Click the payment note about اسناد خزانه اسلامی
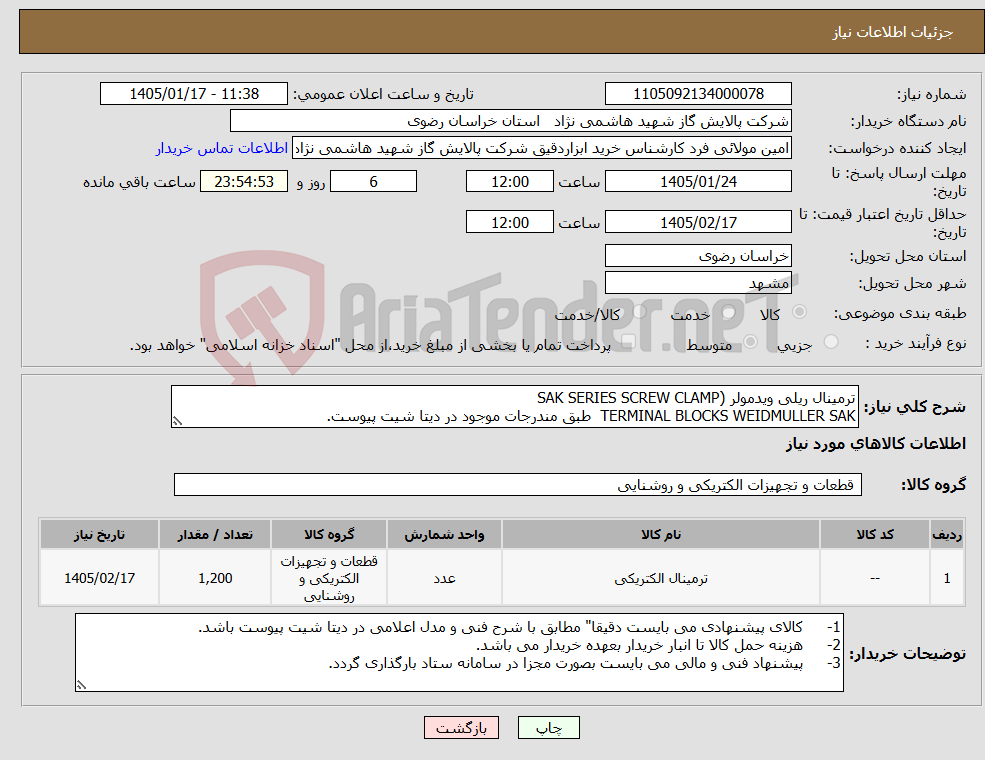 tap(370, 345)
